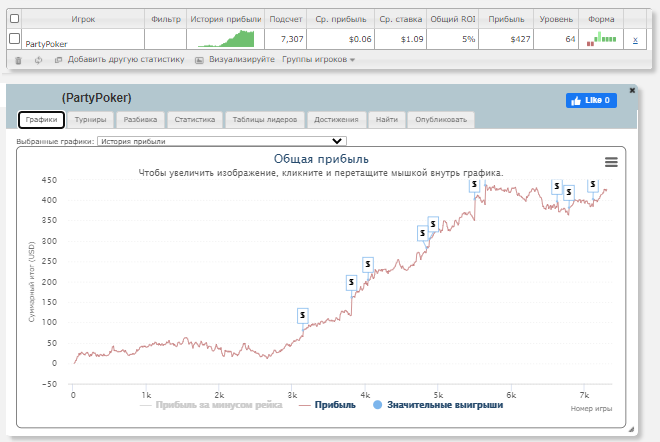Close the PartyPoker graph panel
660x442 pixels.
tap(632, 90)
